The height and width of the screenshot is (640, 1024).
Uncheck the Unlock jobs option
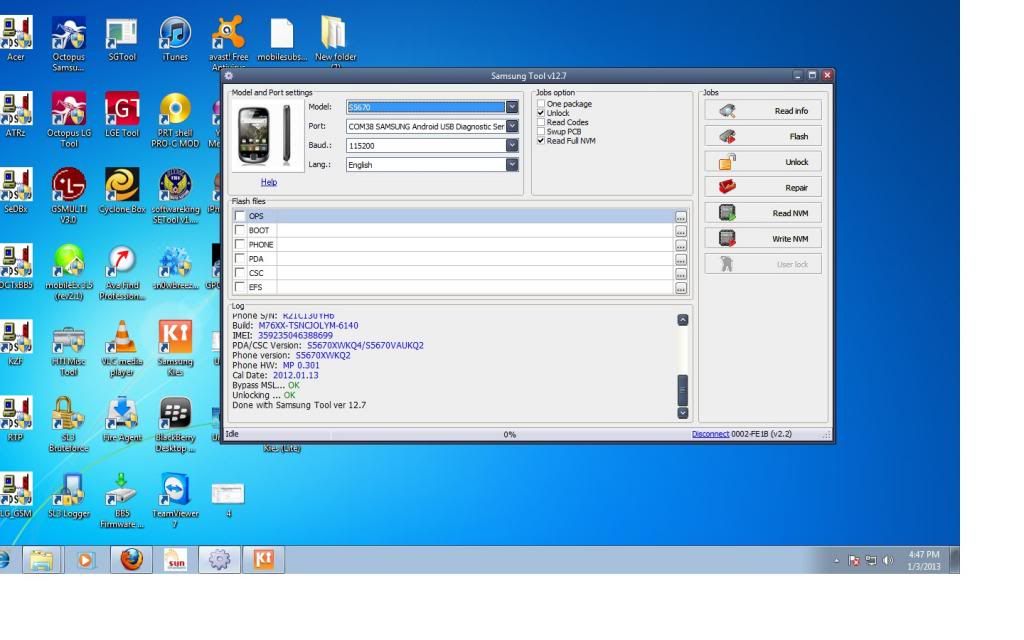(541, 112)
